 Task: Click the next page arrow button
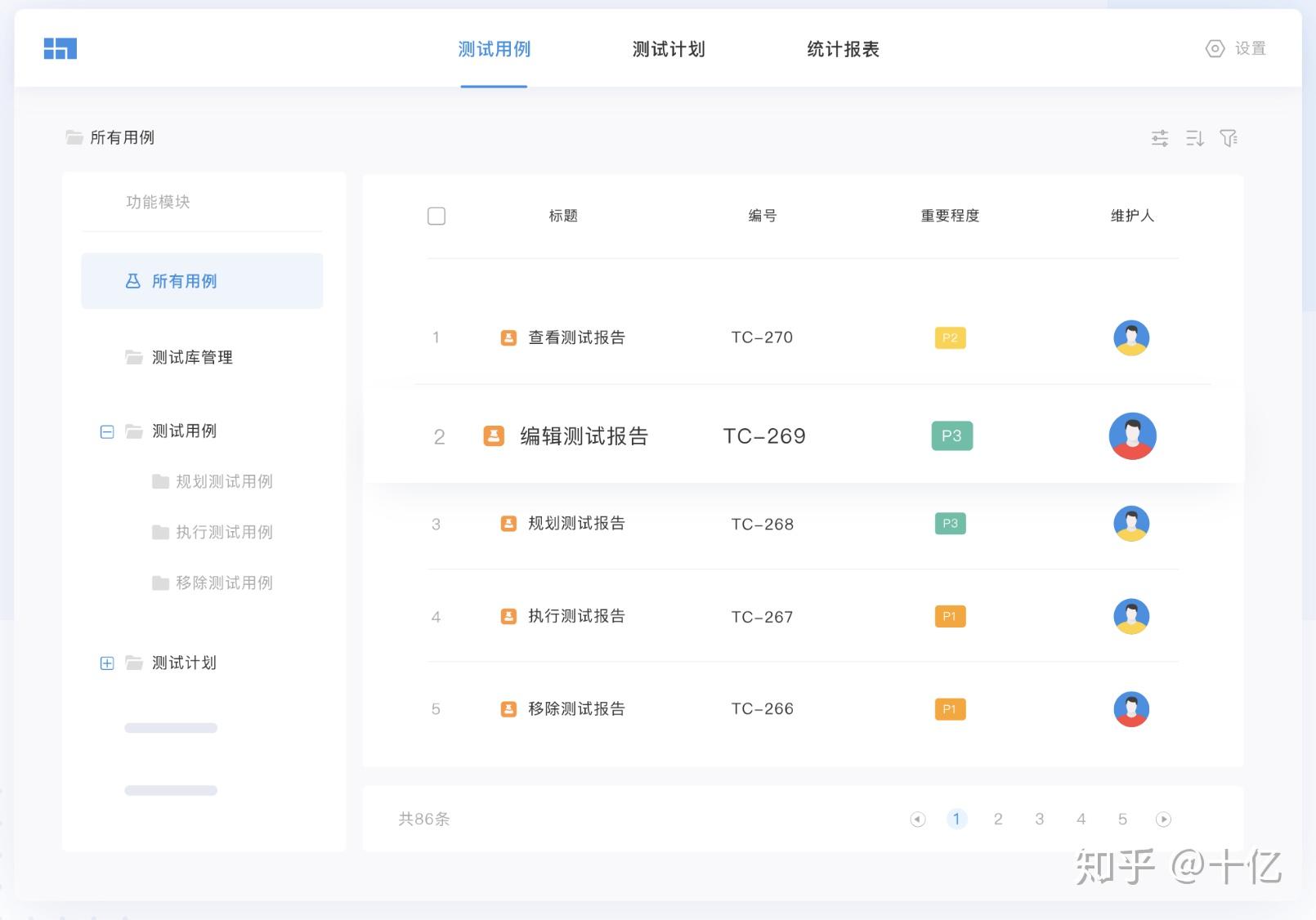click(1163, 819)
